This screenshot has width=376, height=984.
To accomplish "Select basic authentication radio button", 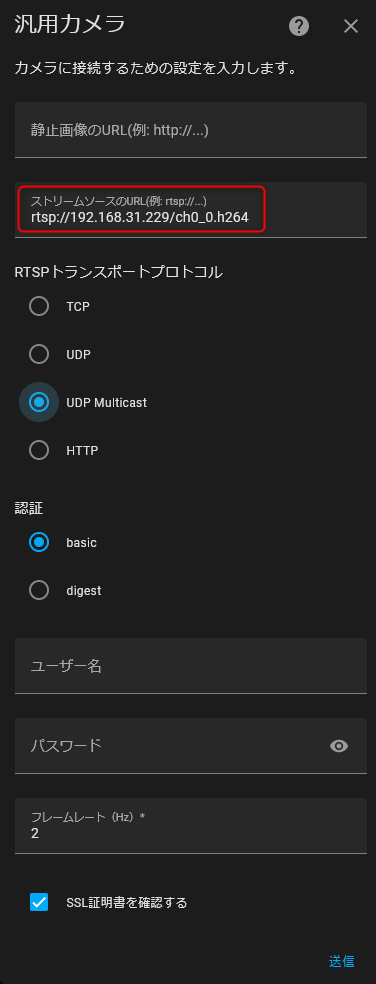I will click(39, 543).
